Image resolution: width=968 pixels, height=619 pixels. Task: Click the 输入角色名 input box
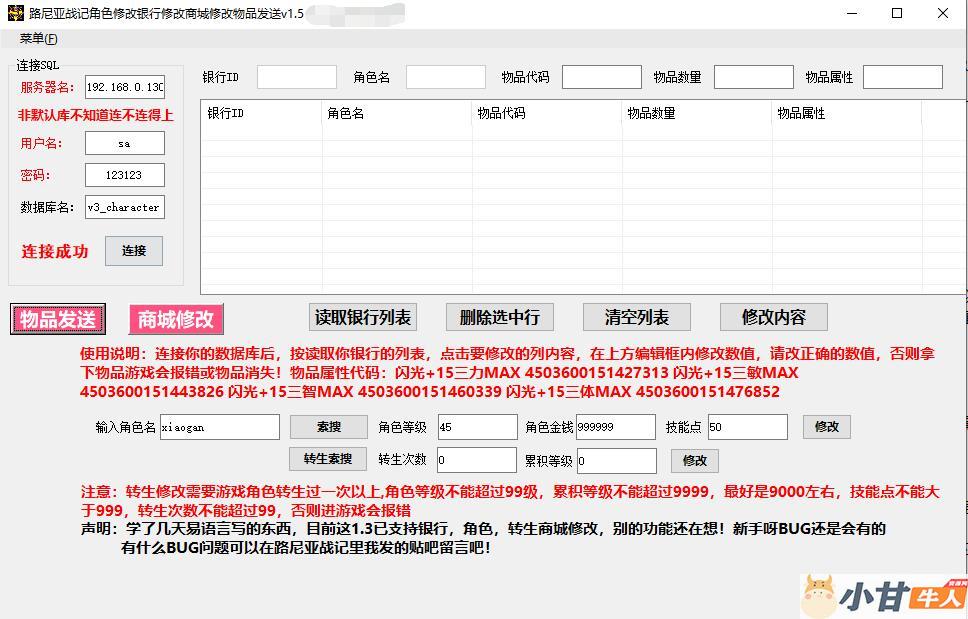coord(219,427)
